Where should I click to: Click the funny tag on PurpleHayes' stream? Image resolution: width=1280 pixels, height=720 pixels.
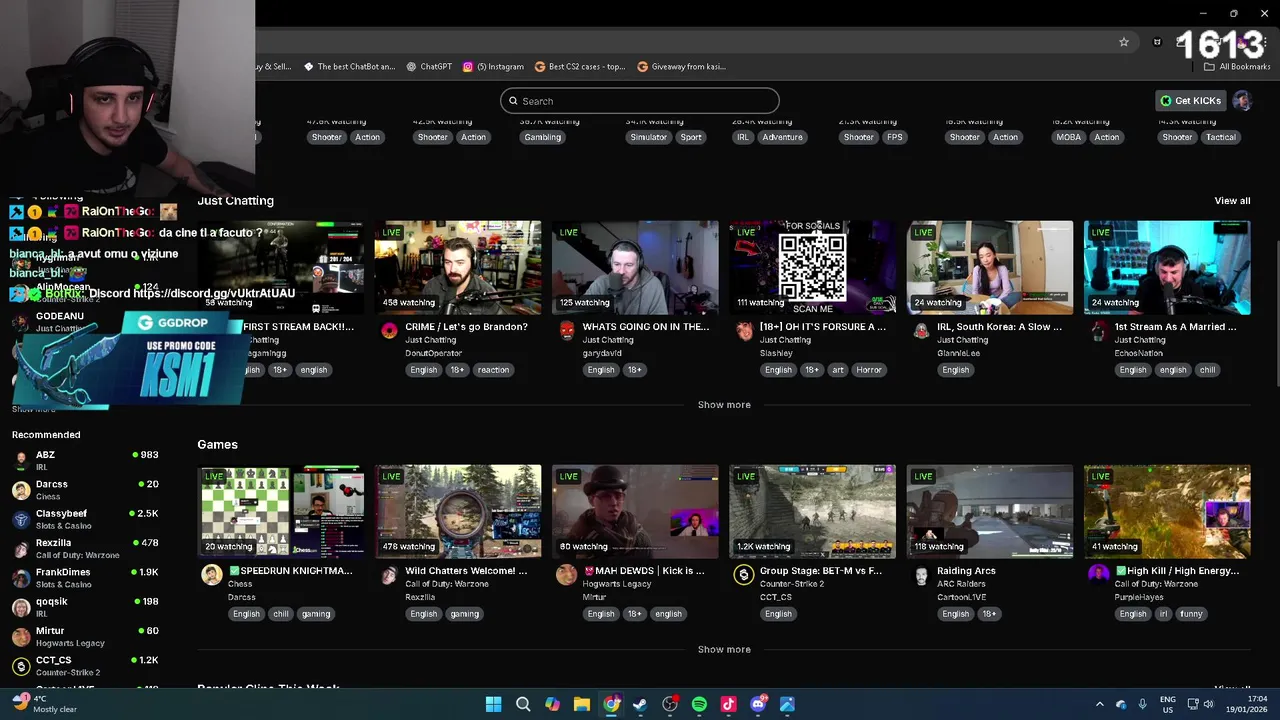point(1191,614)
